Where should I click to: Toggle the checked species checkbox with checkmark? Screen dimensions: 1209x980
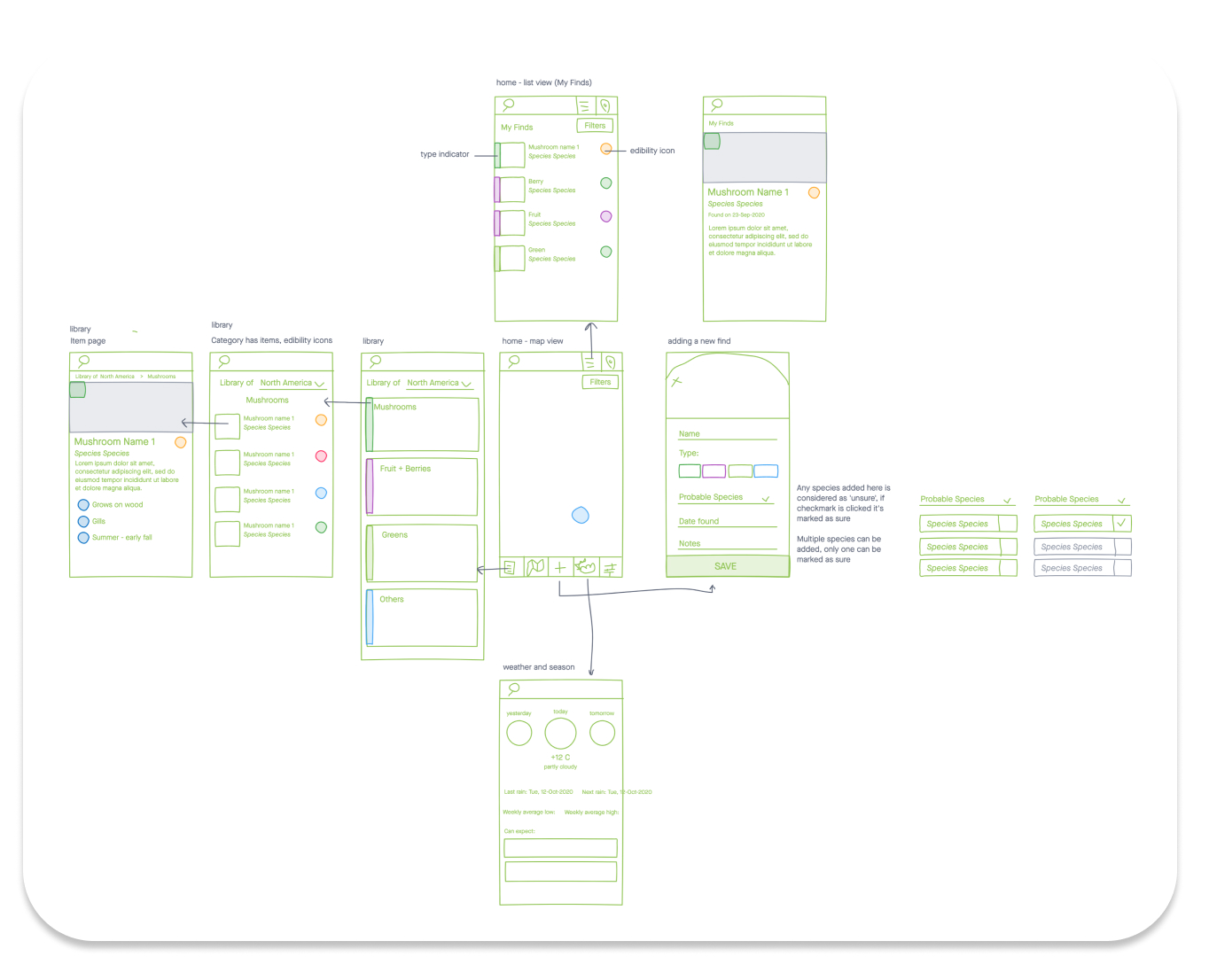1121,524
